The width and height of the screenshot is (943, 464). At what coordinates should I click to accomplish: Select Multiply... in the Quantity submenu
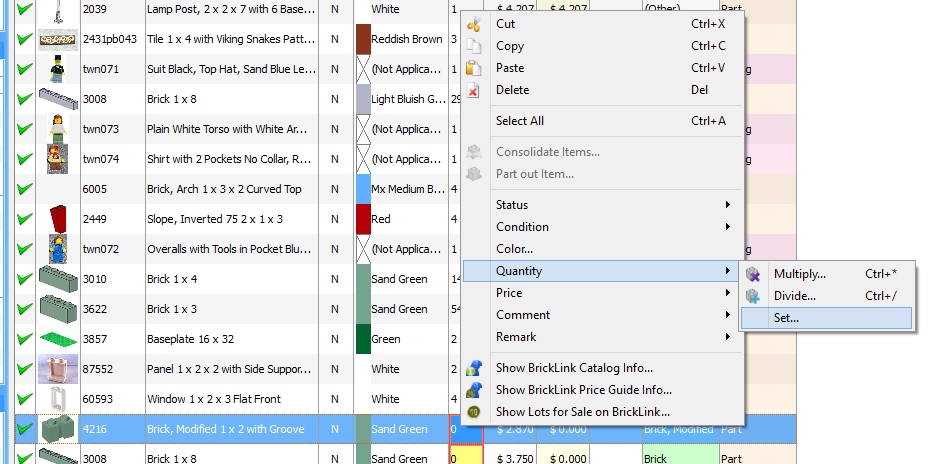pos(827,274)
